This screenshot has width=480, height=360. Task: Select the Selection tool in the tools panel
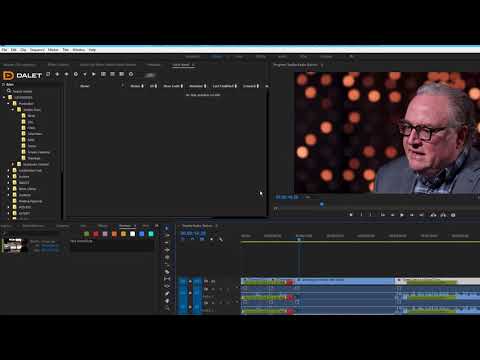tap(167, 228)
